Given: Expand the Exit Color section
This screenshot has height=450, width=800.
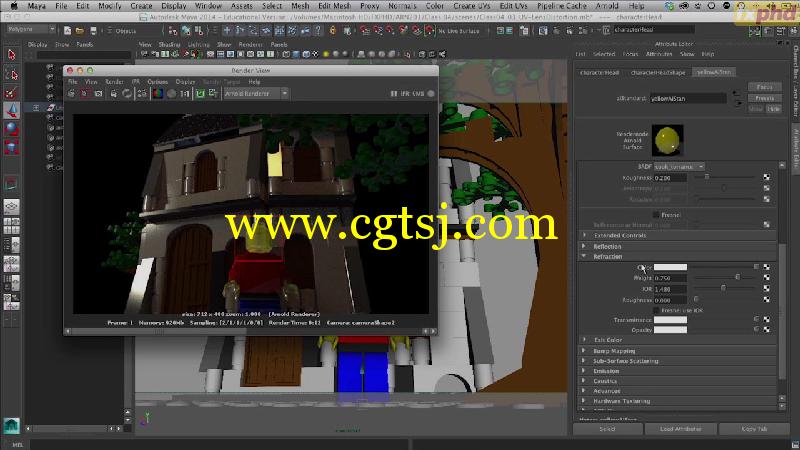Looking at the screenshot, I should pos(585,339).
